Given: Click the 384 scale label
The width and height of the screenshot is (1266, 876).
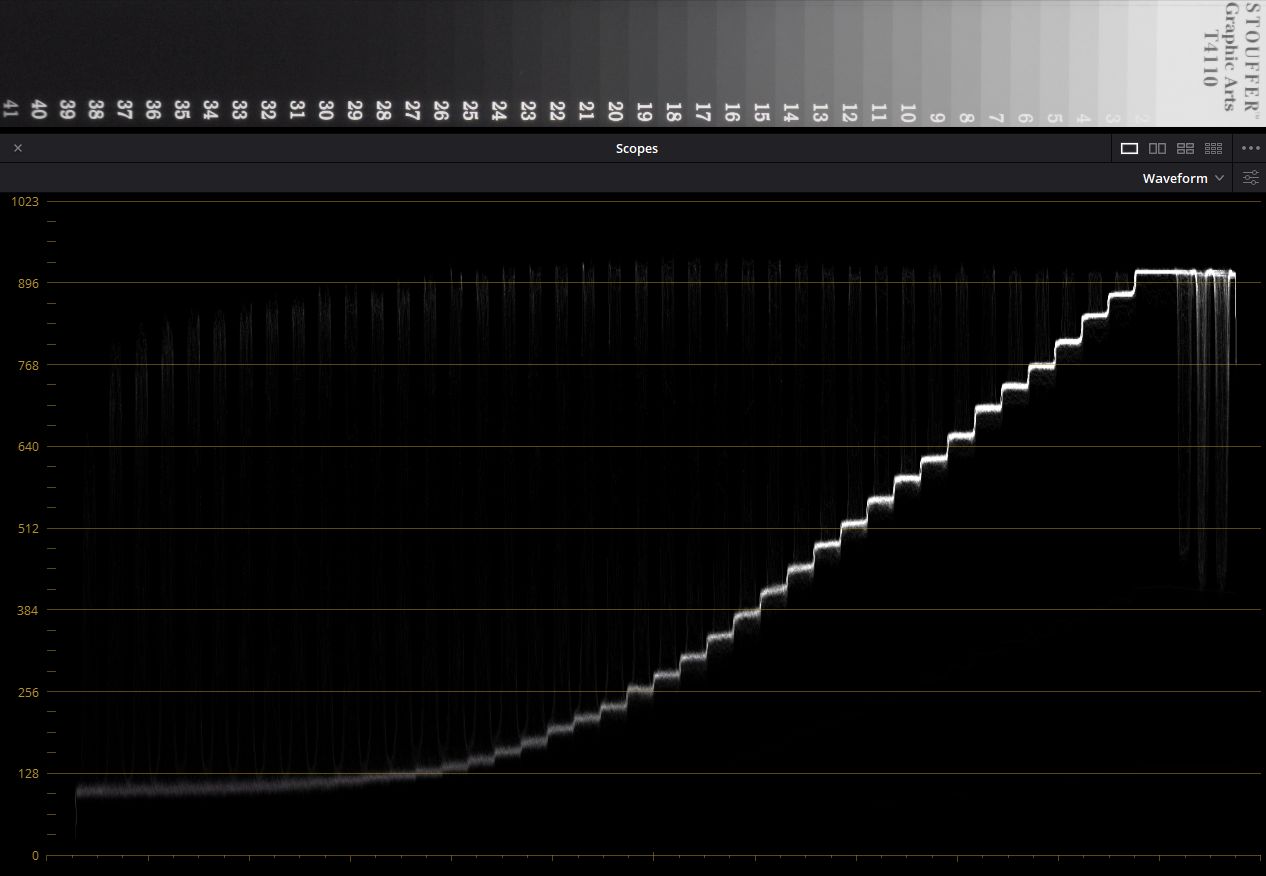Looking at the screenshot, I should click(x=28, y=610).
